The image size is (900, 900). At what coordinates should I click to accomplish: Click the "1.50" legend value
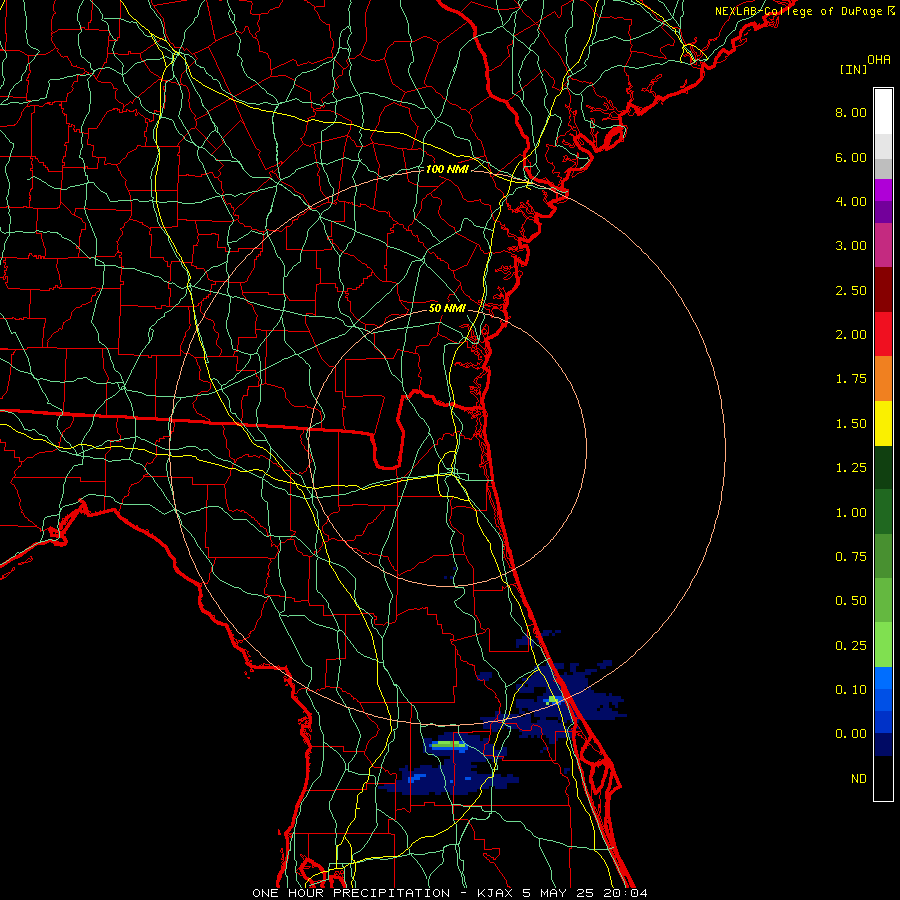(x=851, y=424)
